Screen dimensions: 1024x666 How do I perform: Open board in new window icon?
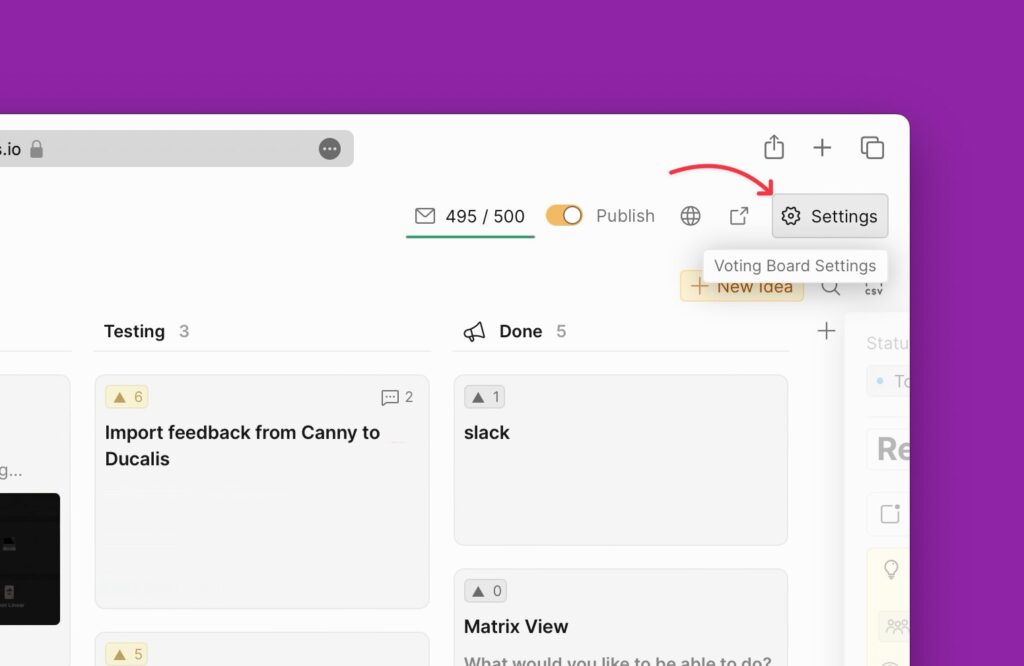[739, 216]
